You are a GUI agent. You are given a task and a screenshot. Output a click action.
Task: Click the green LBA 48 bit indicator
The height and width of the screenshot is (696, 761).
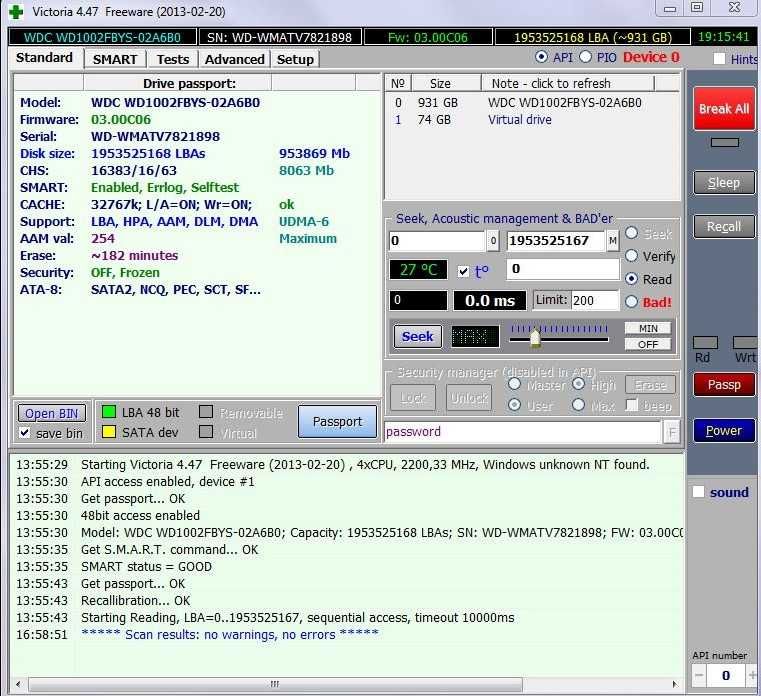pyautogui.click(x=109, y=412)
